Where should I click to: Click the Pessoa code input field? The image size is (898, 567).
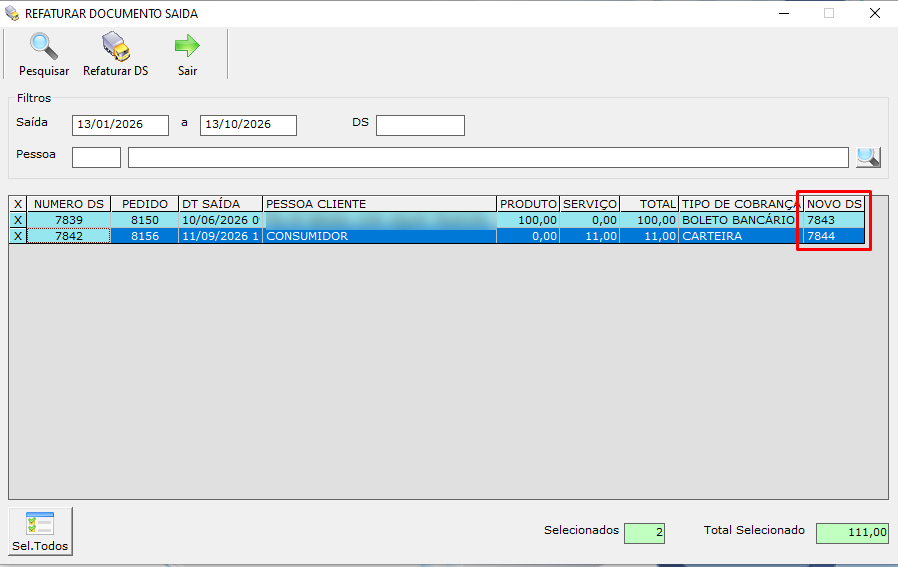pos(96,157)
